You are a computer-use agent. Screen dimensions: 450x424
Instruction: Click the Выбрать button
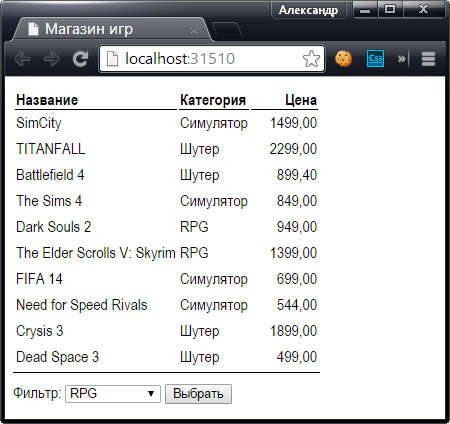[198, 394]
